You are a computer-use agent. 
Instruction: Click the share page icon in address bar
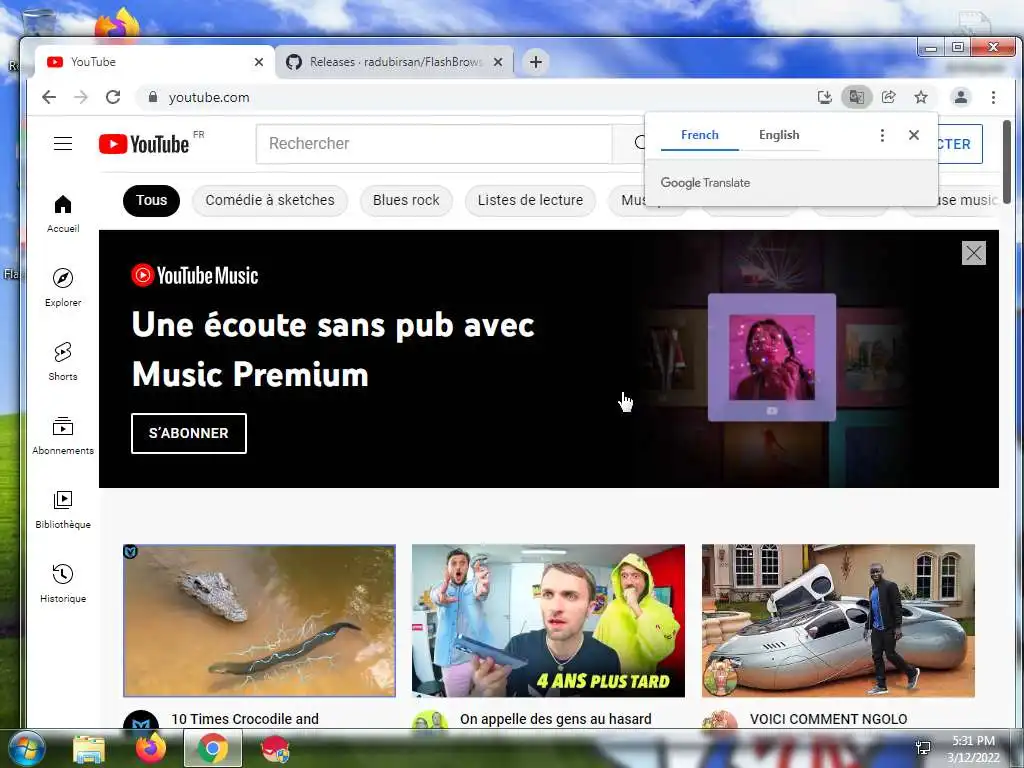[889, 97]
